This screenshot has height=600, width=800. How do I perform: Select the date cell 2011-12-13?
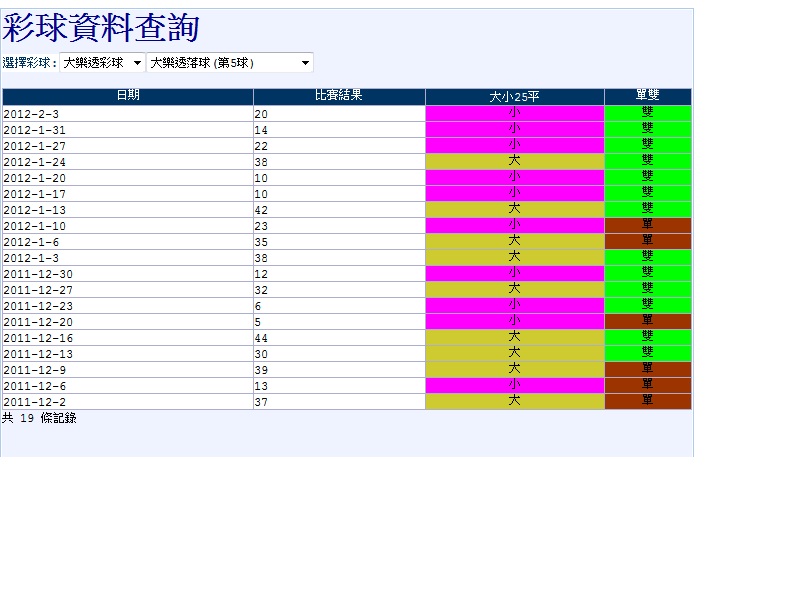pos(128,354)
